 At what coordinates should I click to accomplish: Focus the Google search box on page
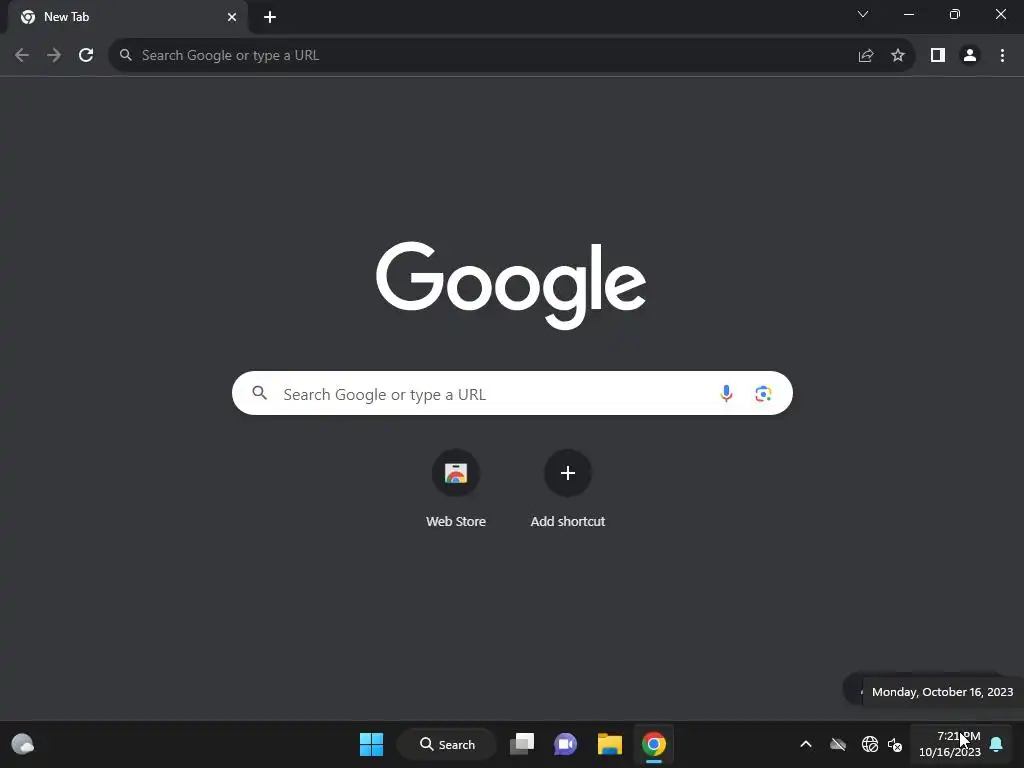click(x=512, y=393)
